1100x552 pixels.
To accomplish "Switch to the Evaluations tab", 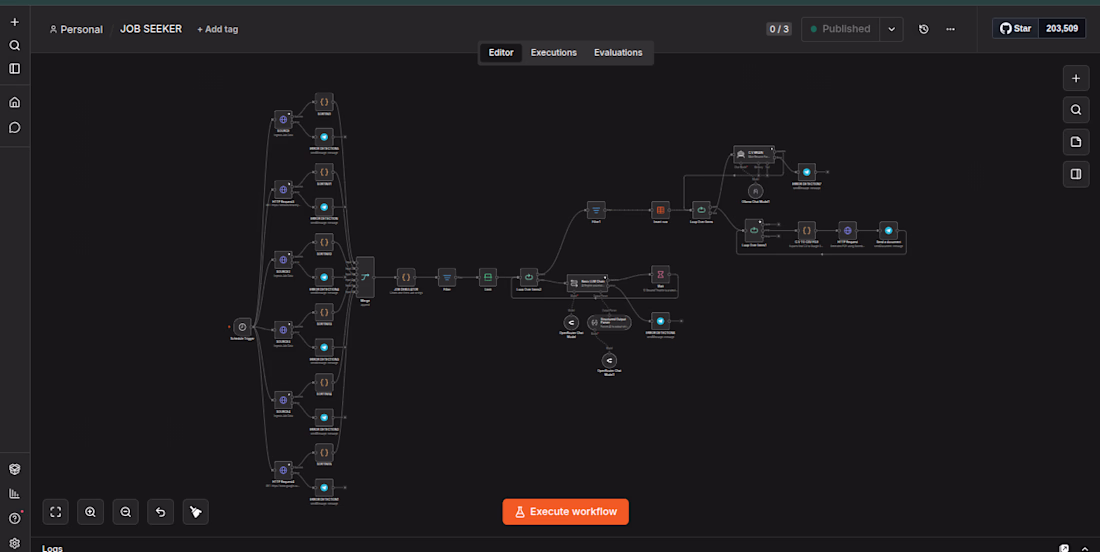I will click(618, 53).
